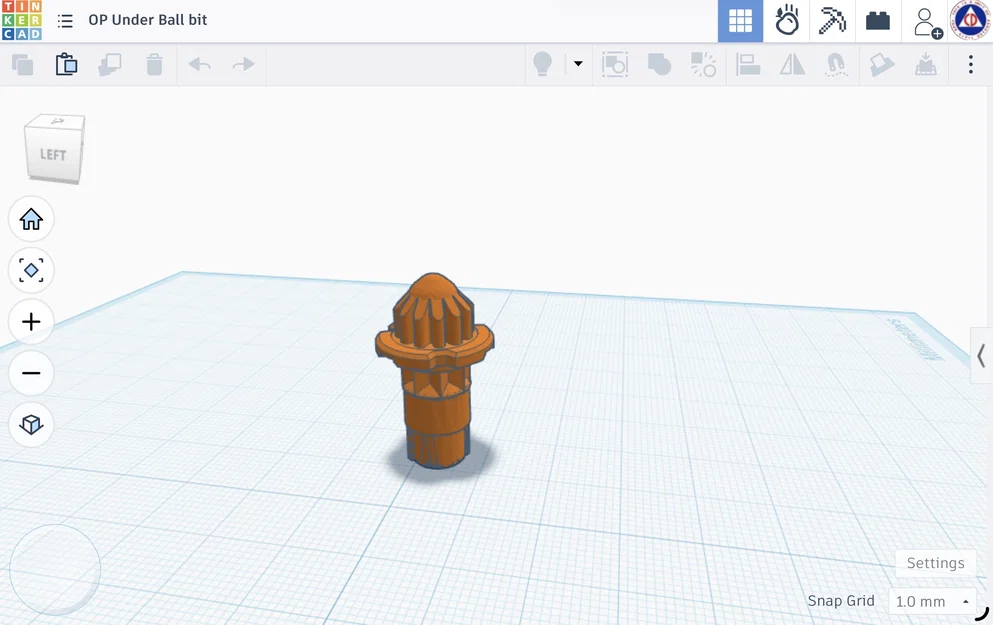
Task: Click the Delete trash icon
Action: 154,65
